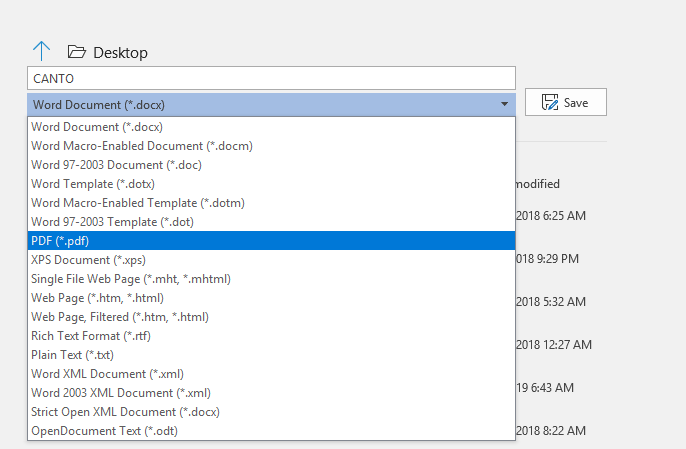Select Plain Text (*.txt)
686x449 pixels.
271,355
